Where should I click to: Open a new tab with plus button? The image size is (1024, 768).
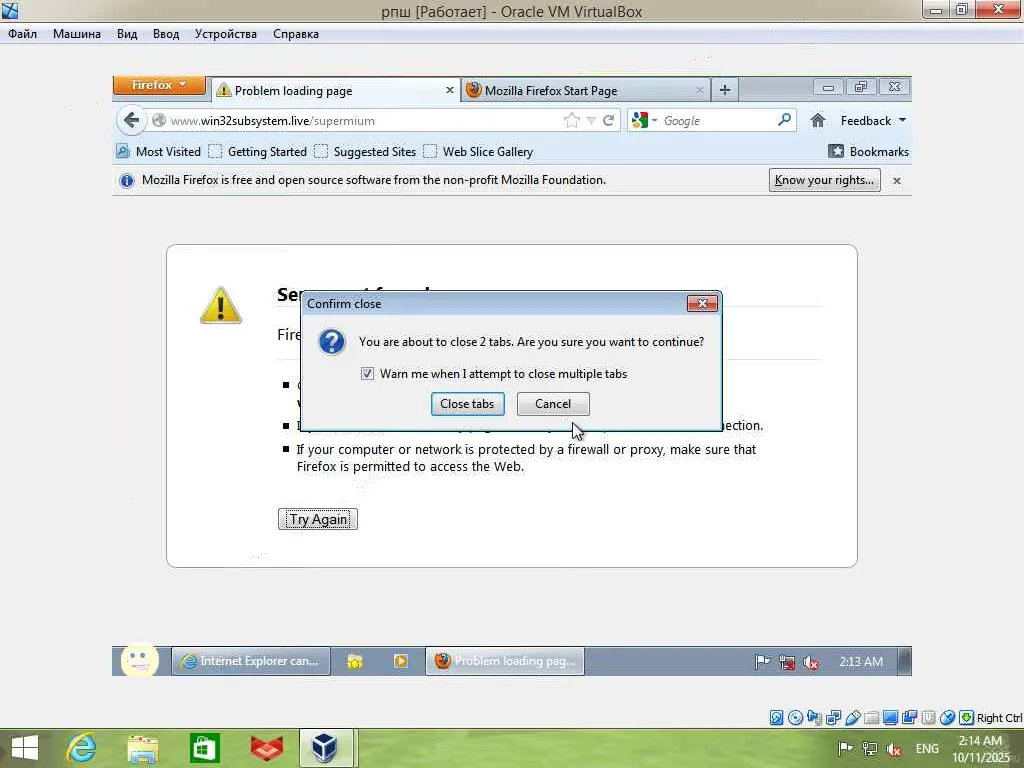point(724,89)
